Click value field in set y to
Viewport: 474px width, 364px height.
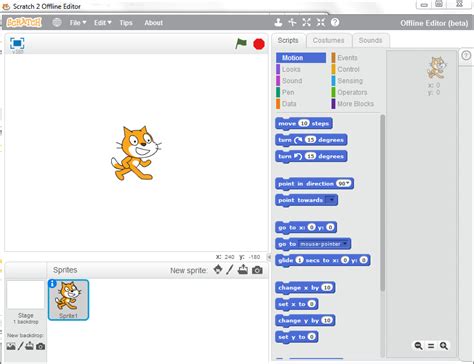click(x=312, y=336)
